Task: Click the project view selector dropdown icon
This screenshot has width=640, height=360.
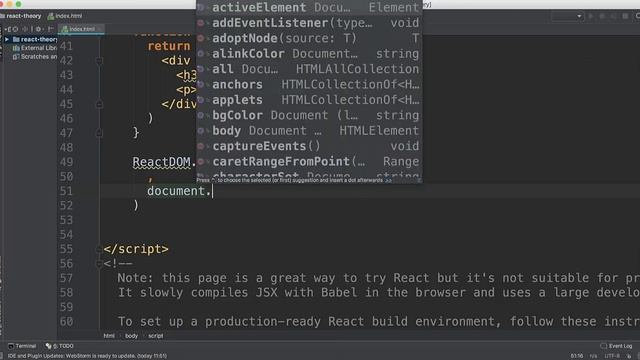Action: tap(7, 29)
